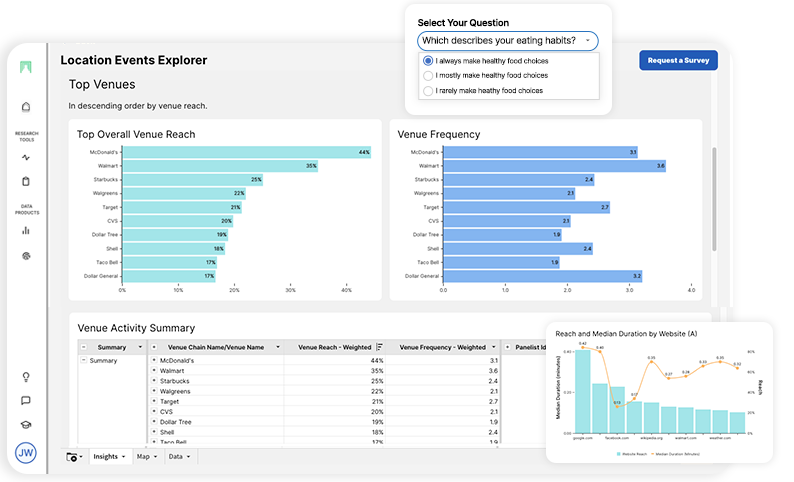Open the activity pulse research tool icon

click(x=26, y=157)
